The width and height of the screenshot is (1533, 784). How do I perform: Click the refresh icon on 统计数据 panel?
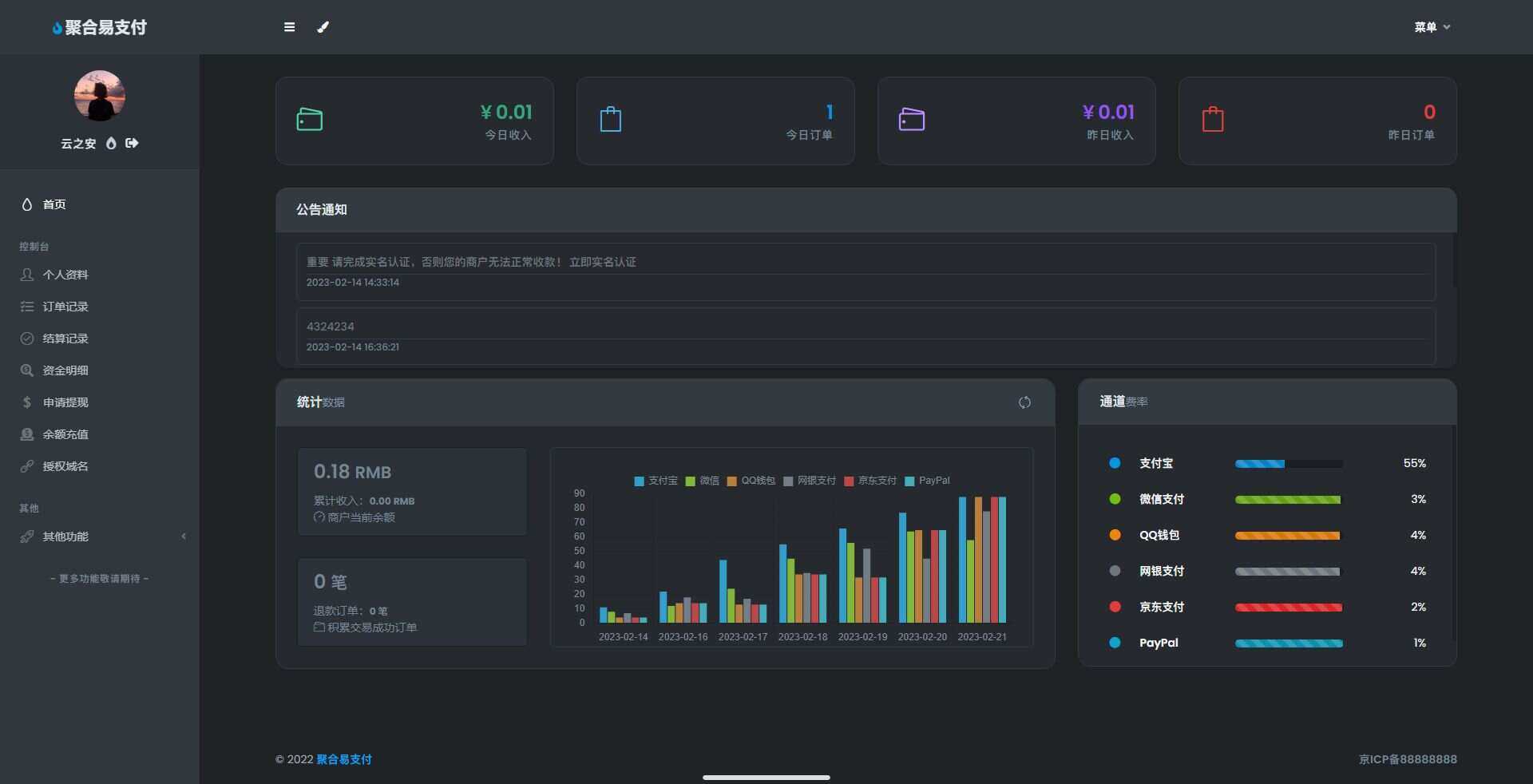pyautogui.click(x=1025, y=403)
